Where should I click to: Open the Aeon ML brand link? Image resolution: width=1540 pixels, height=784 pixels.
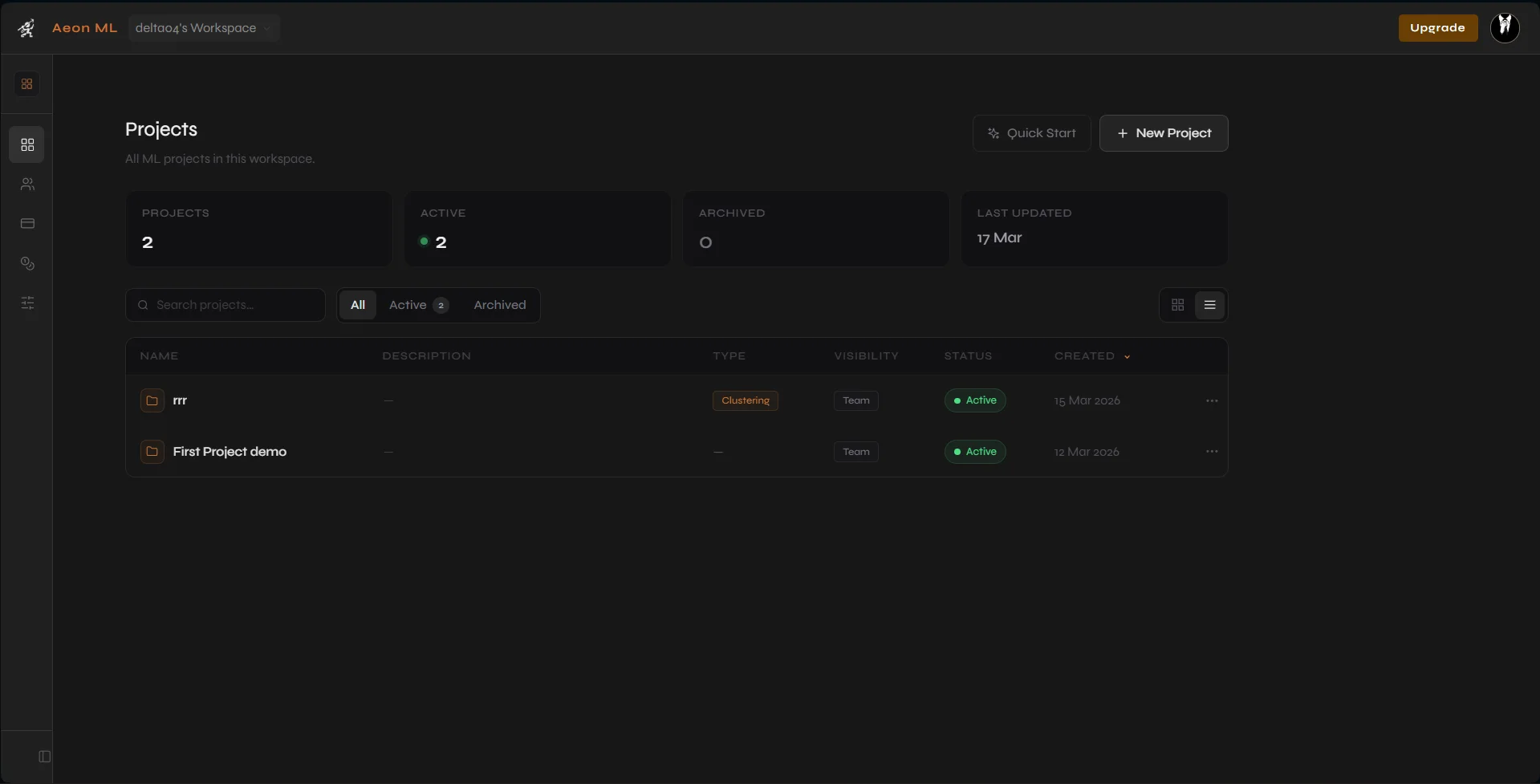(84, 28)
